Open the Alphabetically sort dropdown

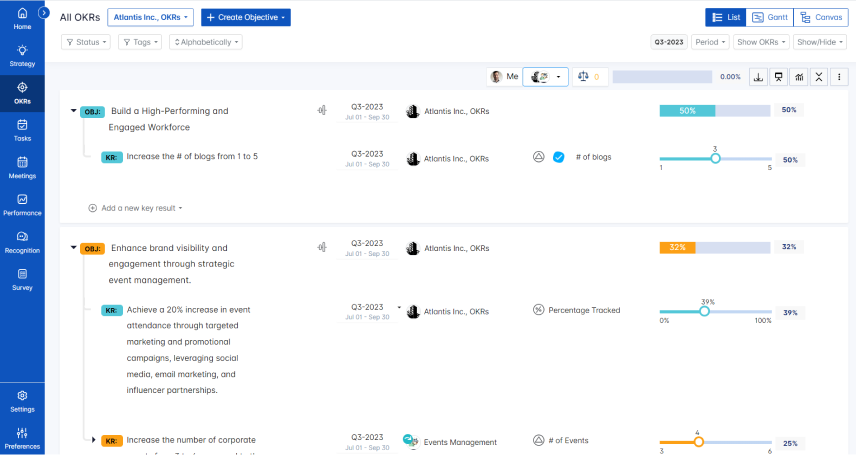(x=206, y=42)
